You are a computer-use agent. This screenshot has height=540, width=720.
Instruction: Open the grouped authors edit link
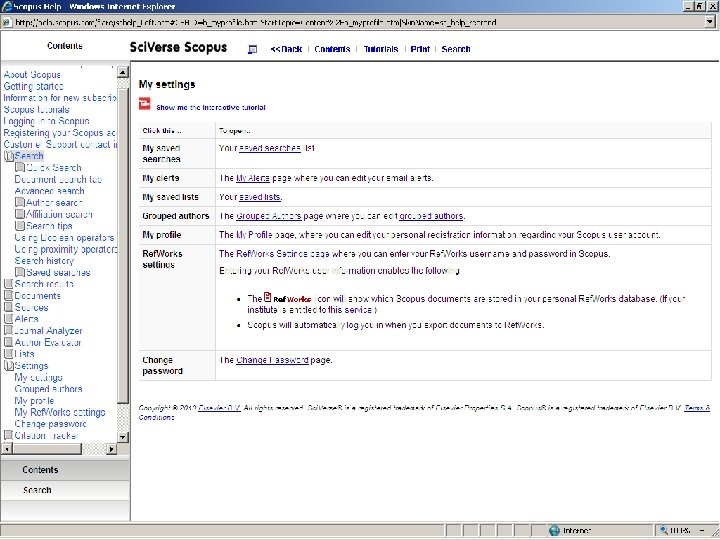pyautogui.click(x=431, y=216)
